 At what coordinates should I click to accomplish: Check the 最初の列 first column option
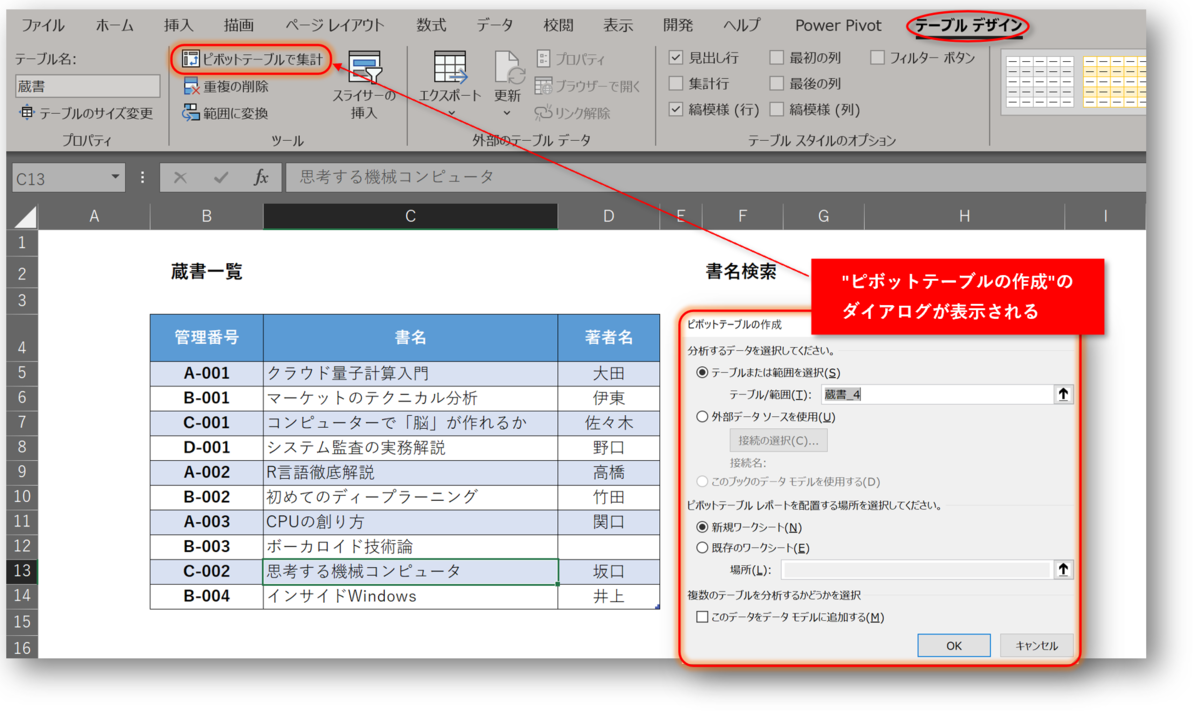click(778, 57)
